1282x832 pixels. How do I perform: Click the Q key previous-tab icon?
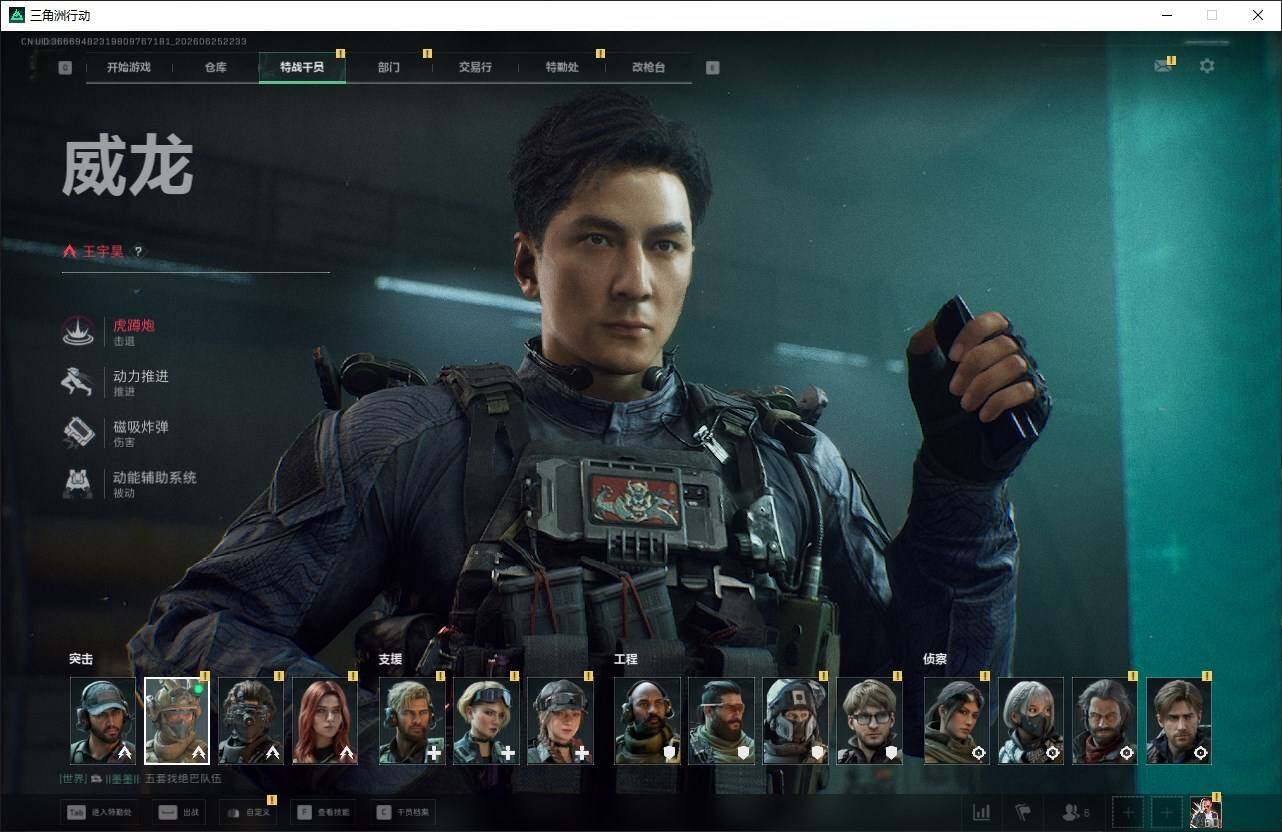click(x=65, y=68)
